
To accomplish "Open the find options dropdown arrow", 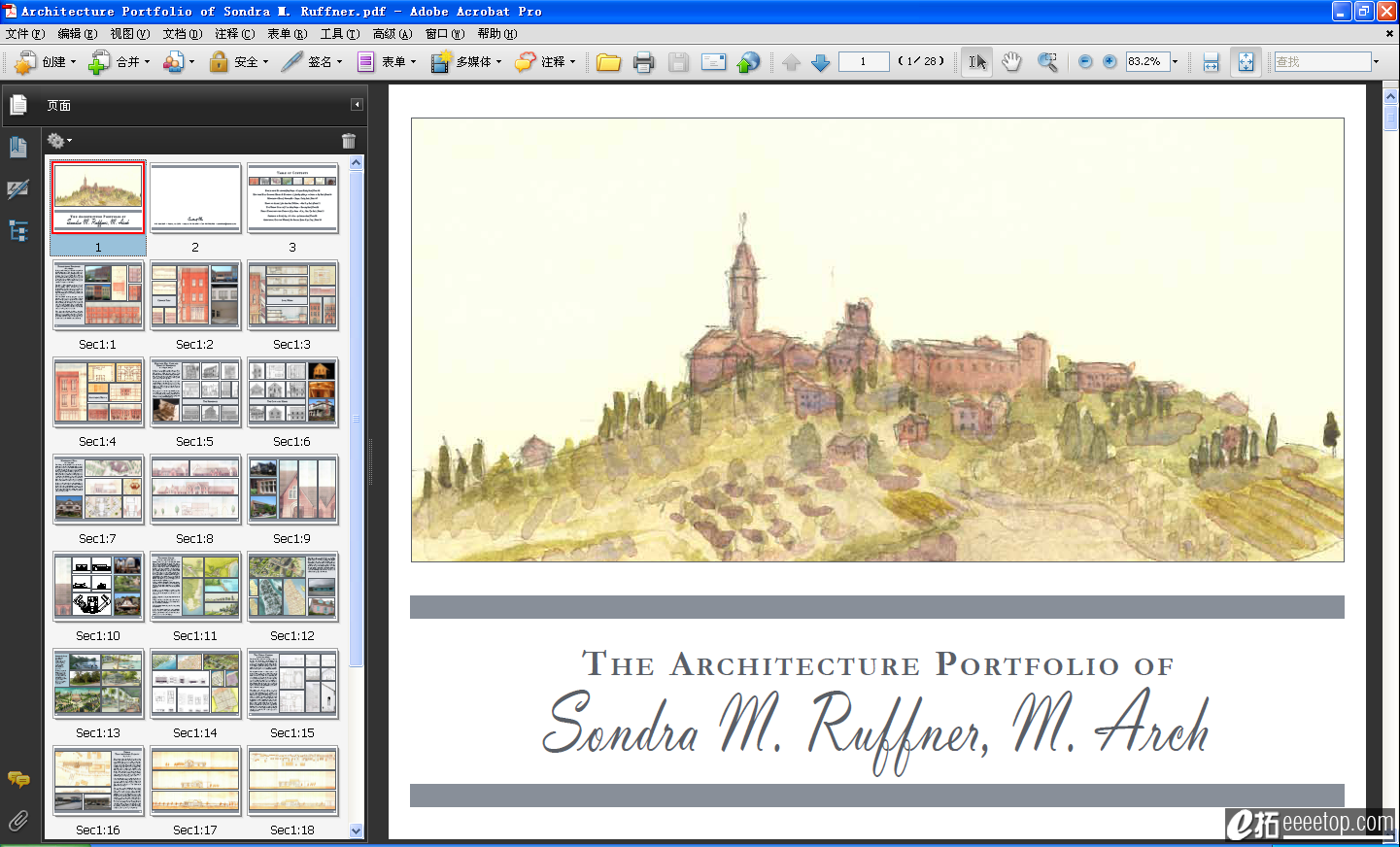I will (x=1376, y=61).
